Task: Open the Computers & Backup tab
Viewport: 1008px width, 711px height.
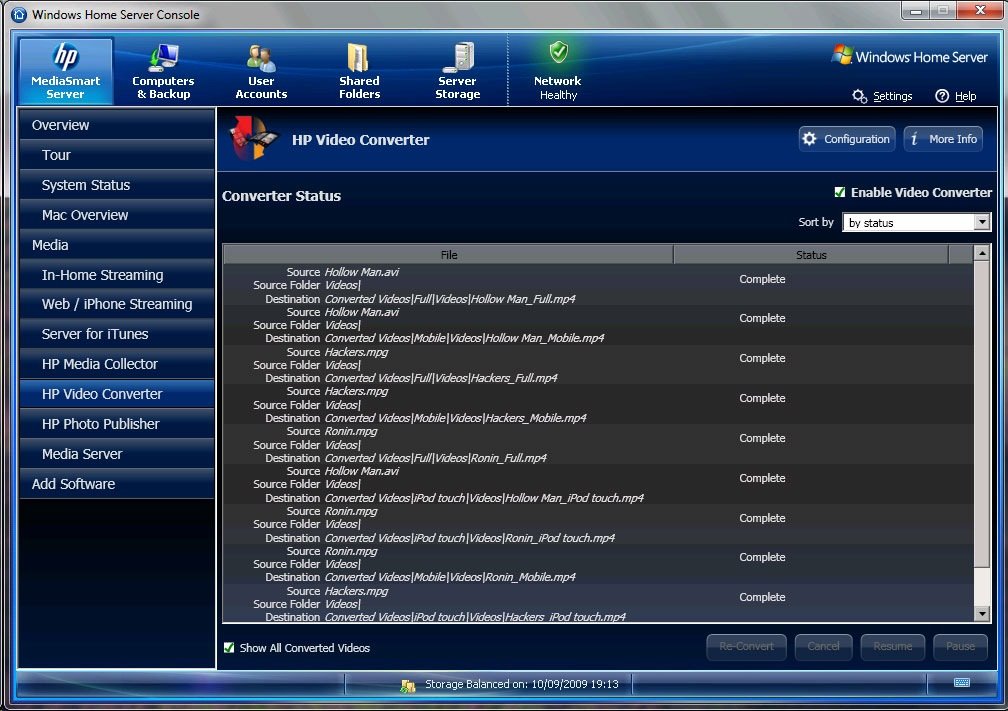Action: click(x=163, y=71)
